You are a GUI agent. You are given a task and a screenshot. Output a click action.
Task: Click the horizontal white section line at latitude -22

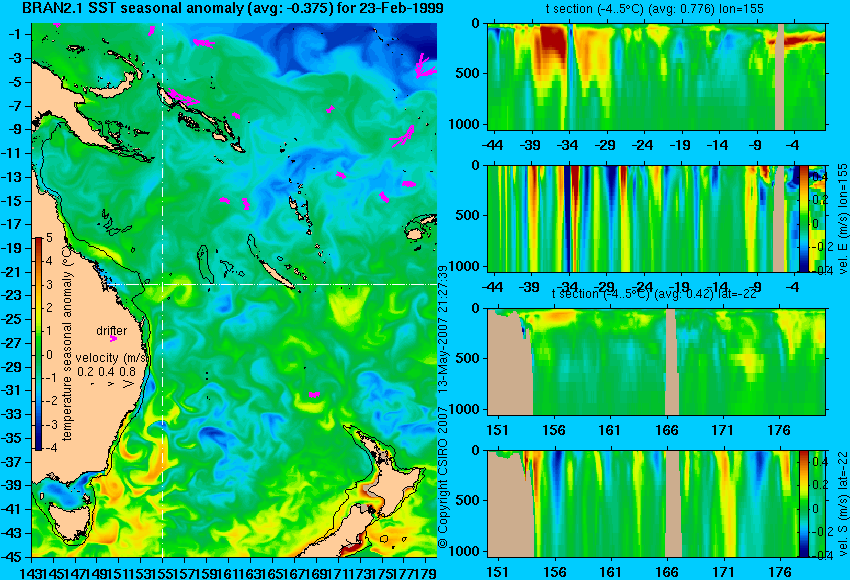pyautogui.click(x=271, y=284)
